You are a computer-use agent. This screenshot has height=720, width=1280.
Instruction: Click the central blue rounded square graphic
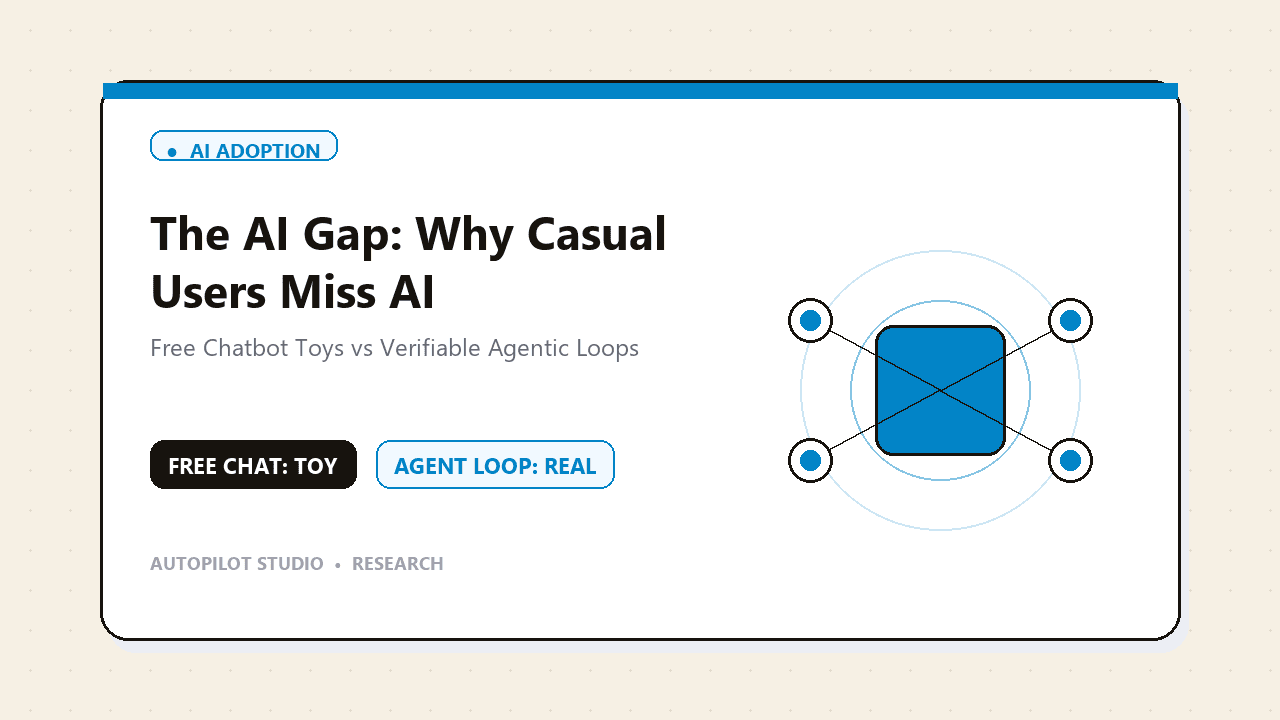point(940,390)
